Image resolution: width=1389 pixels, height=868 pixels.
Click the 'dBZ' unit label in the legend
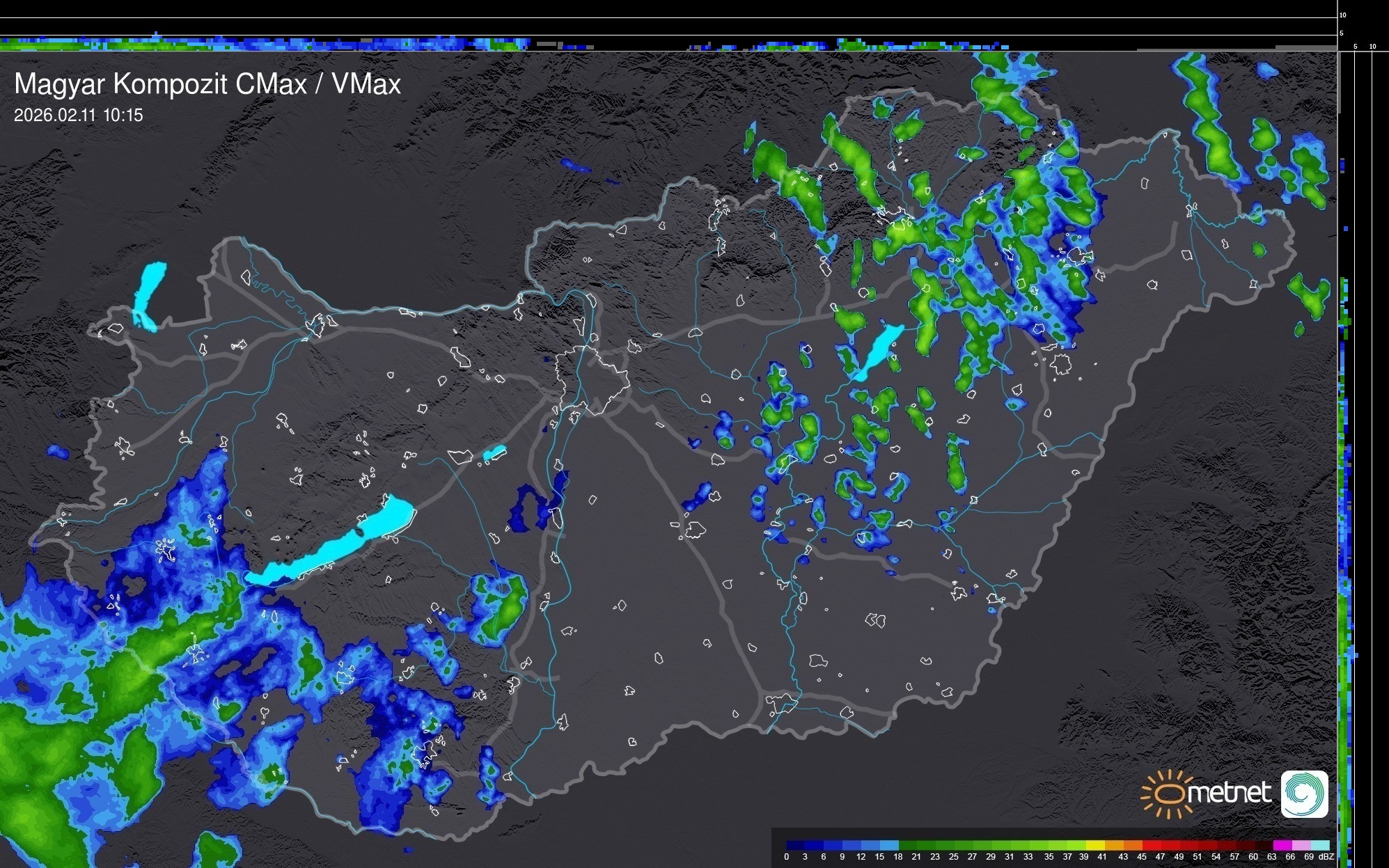1326,857
